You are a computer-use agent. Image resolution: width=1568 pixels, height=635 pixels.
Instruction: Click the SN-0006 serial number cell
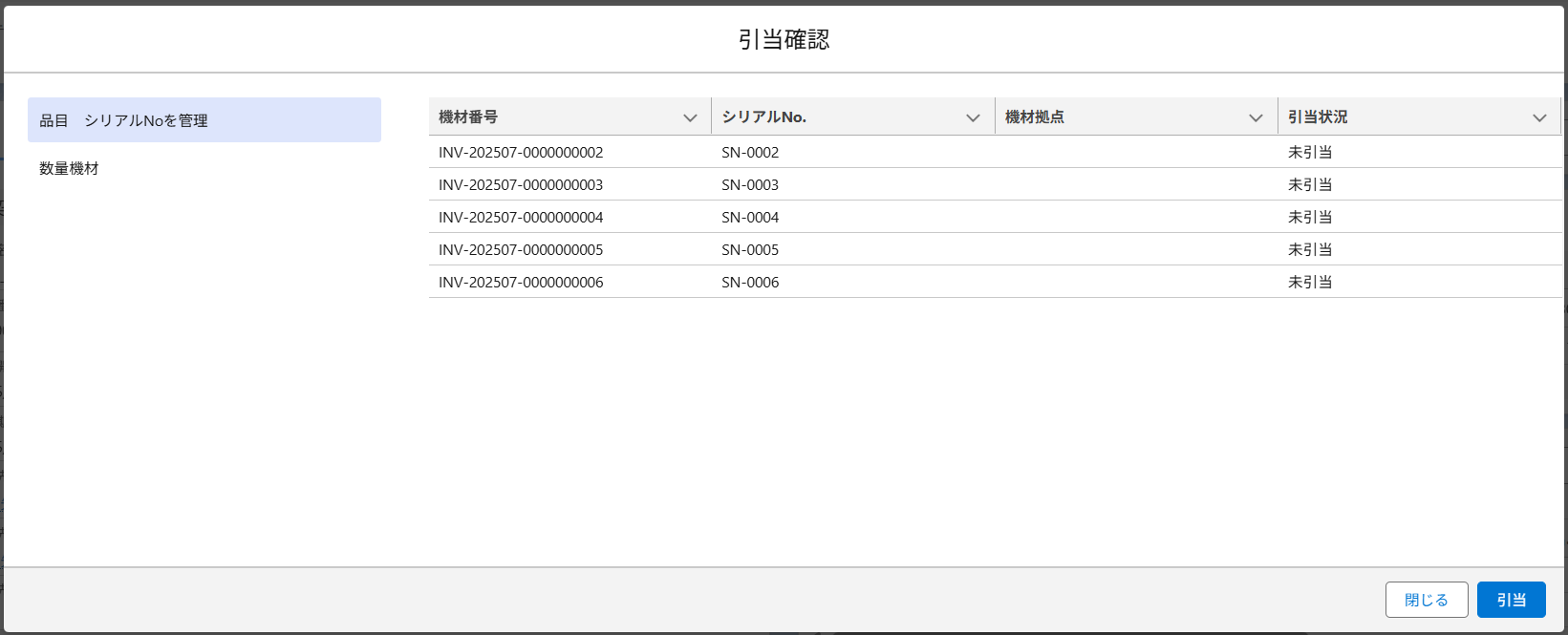pyautogui.click(x=750, y=282)
